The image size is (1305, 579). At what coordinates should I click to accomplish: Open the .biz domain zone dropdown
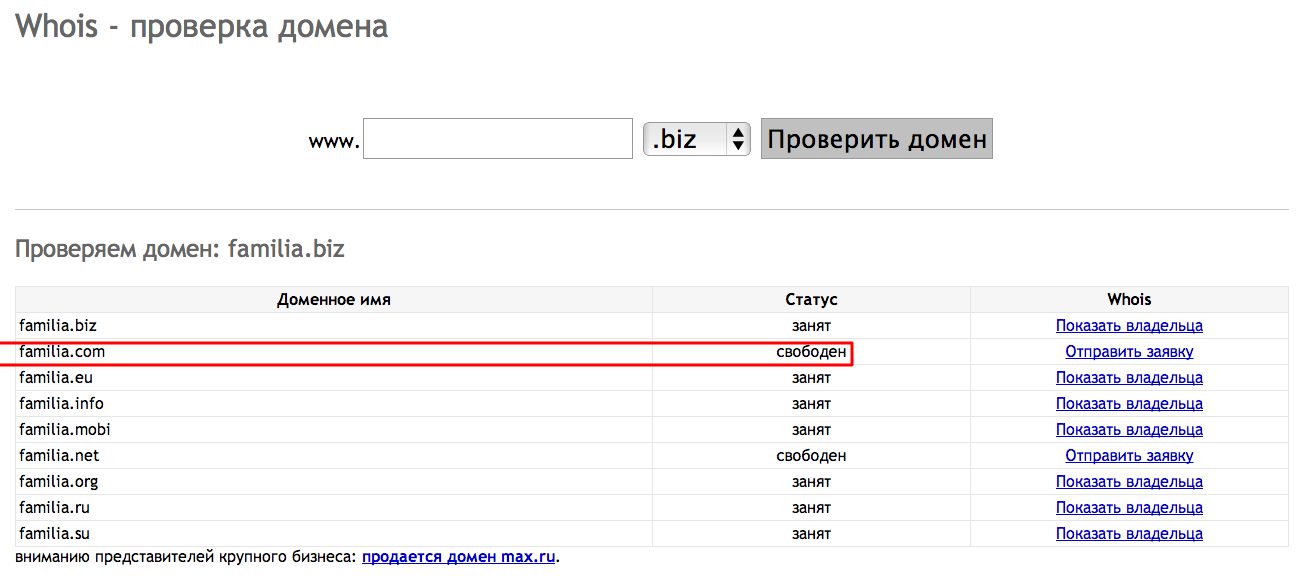696,139
